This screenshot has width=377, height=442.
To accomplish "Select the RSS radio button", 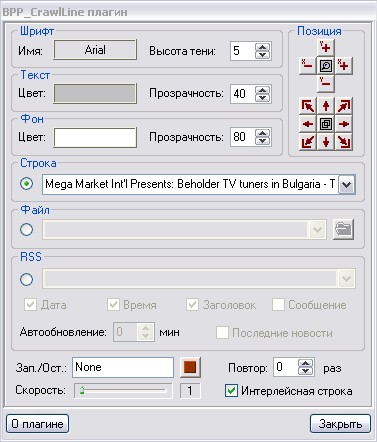I will [x=27, y=279].
